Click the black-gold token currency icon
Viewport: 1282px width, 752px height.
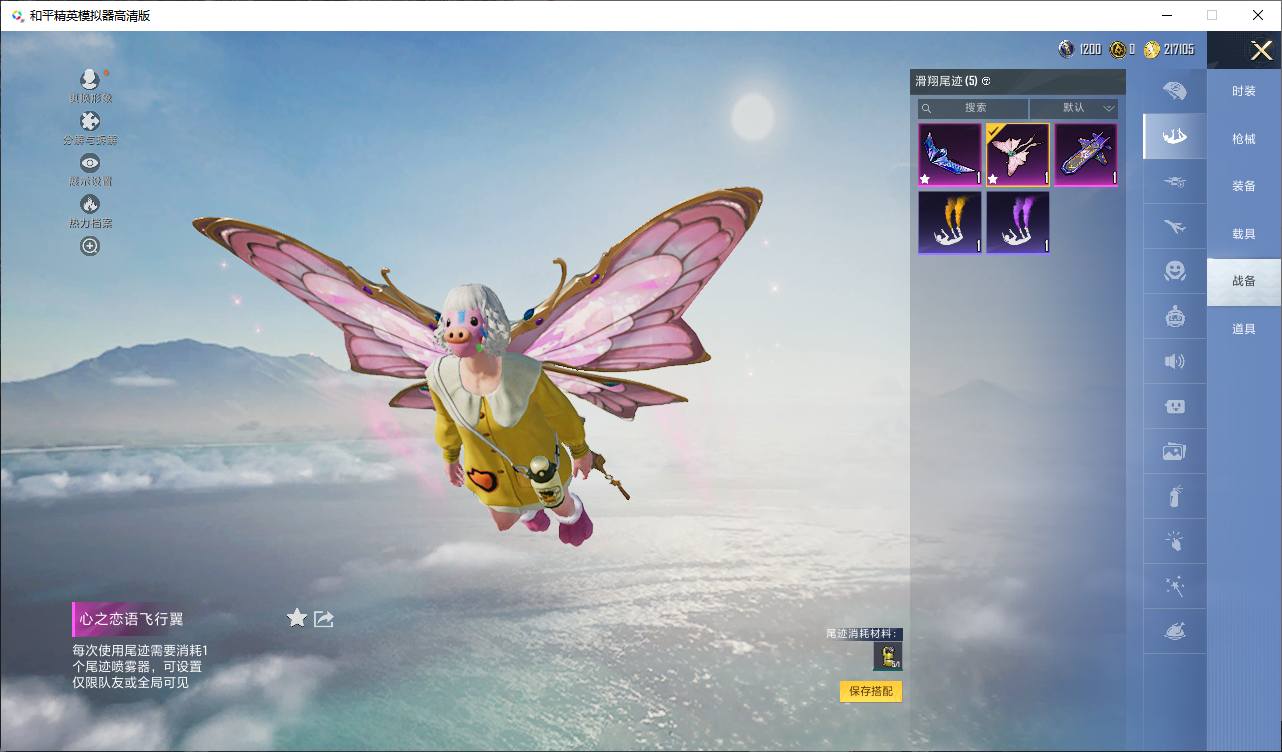(1118, 49)
